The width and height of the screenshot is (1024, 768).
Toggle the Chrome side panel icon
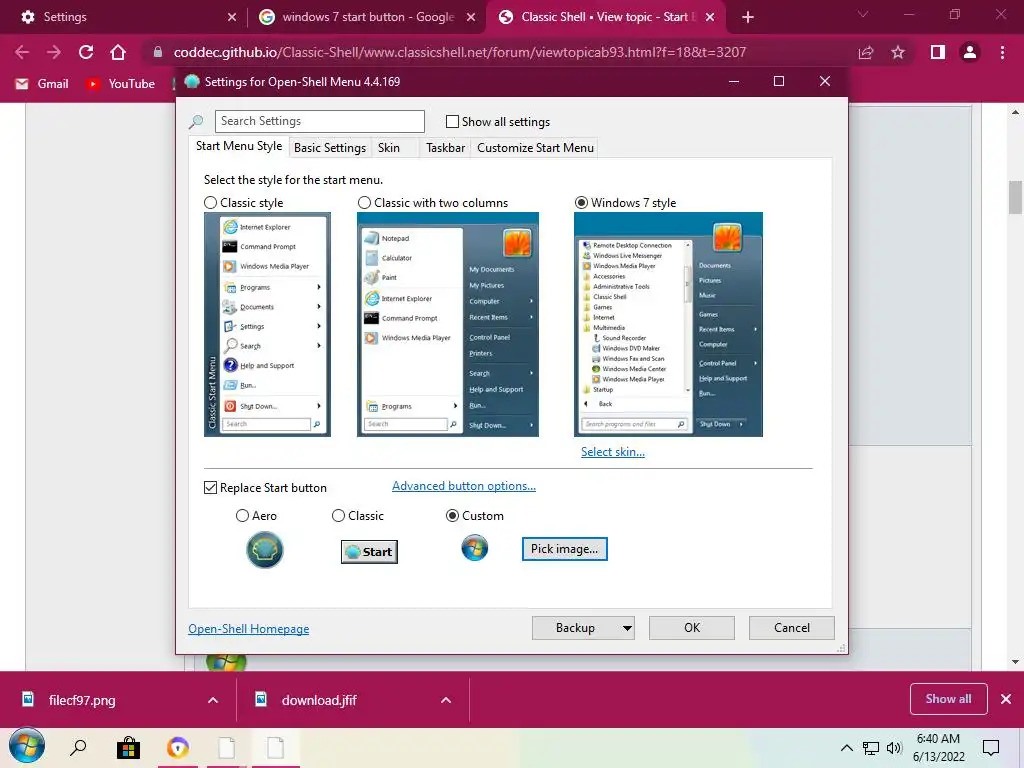point(938,52)
